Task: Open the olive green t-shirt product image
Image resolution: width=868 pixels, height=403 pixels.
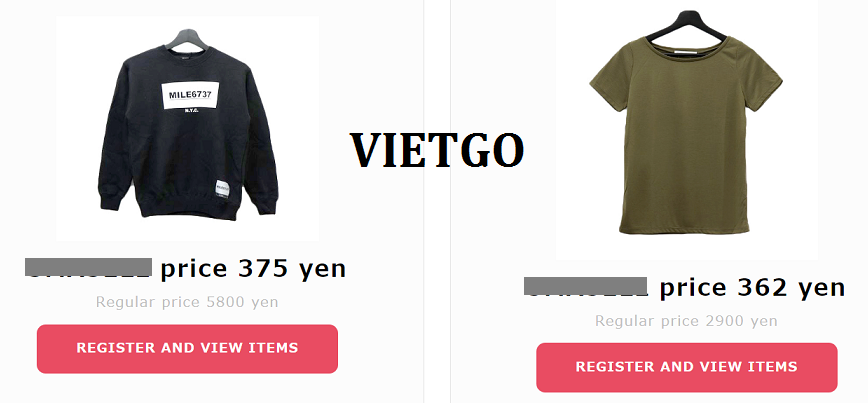Action: coord(686,130)
